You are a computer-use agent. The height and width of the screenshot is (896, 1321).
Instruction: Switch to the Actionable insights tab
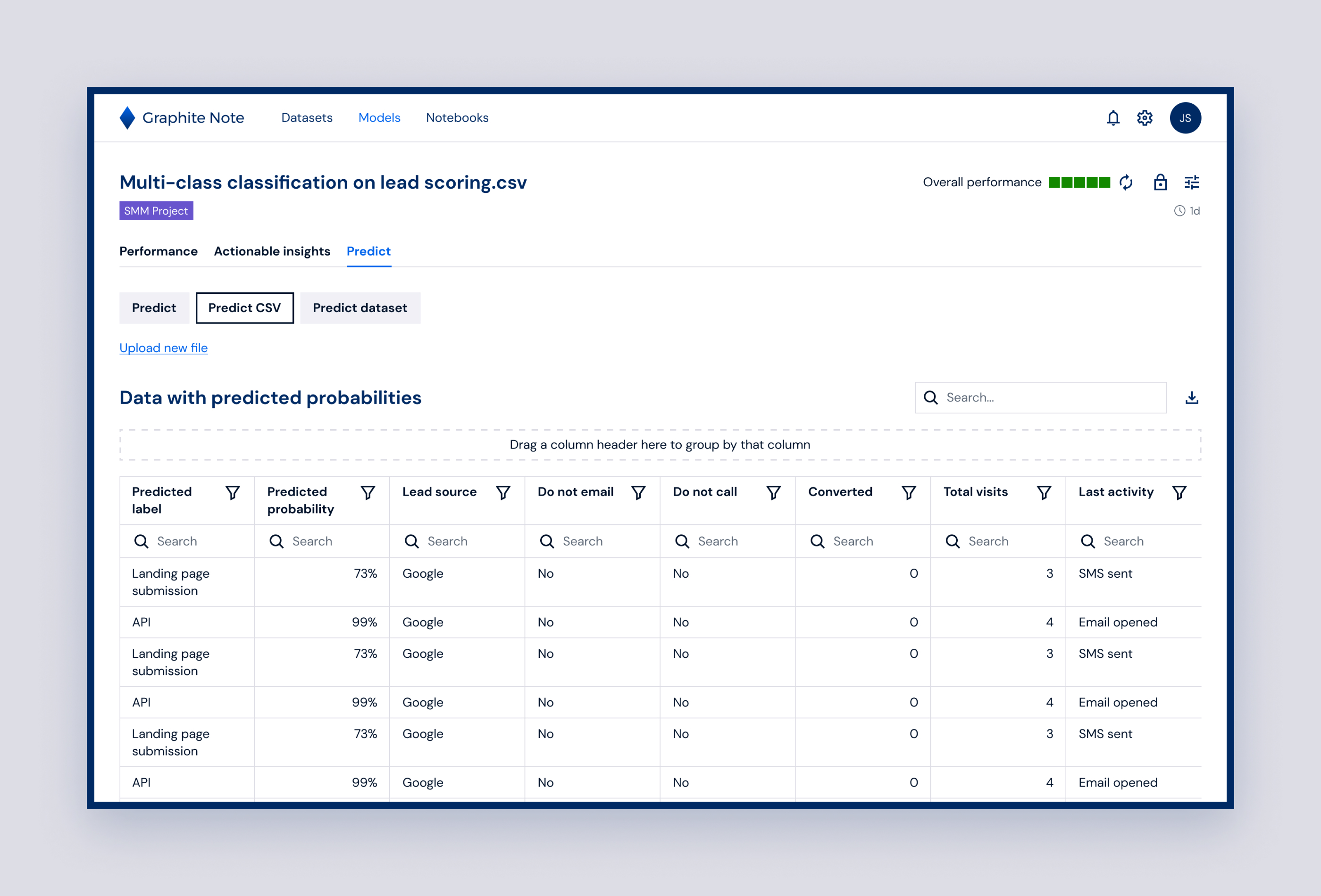pyautogui.click(x=272, y=251)
